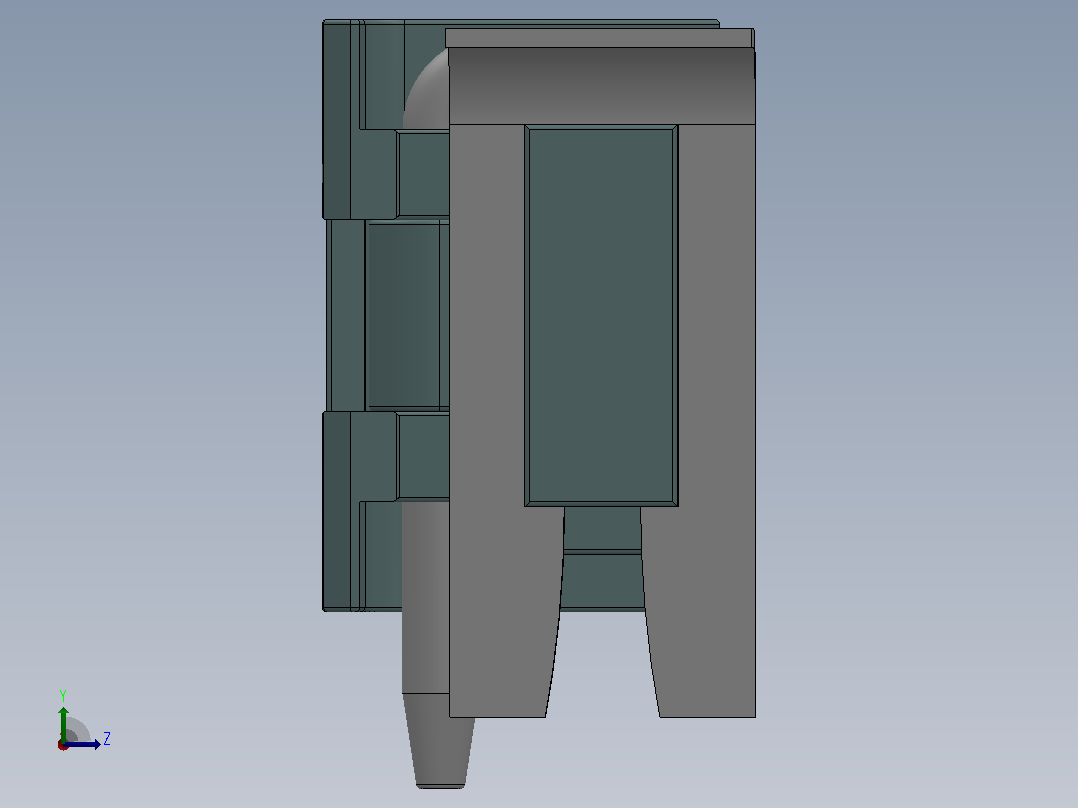Click the Y label on coordinate triad

point(63,696)
